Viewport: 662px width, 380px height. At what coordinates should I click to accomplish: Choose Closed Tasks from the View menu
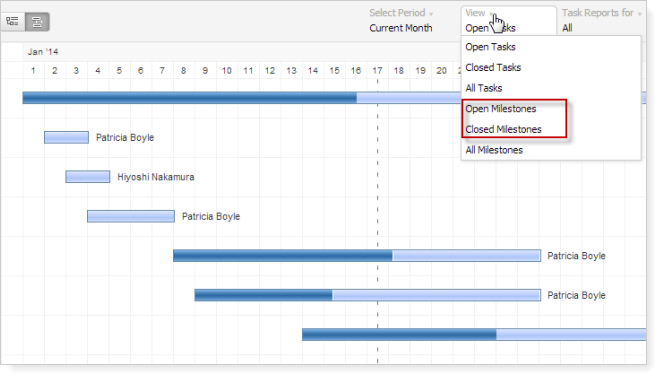(x=551, y=68)
